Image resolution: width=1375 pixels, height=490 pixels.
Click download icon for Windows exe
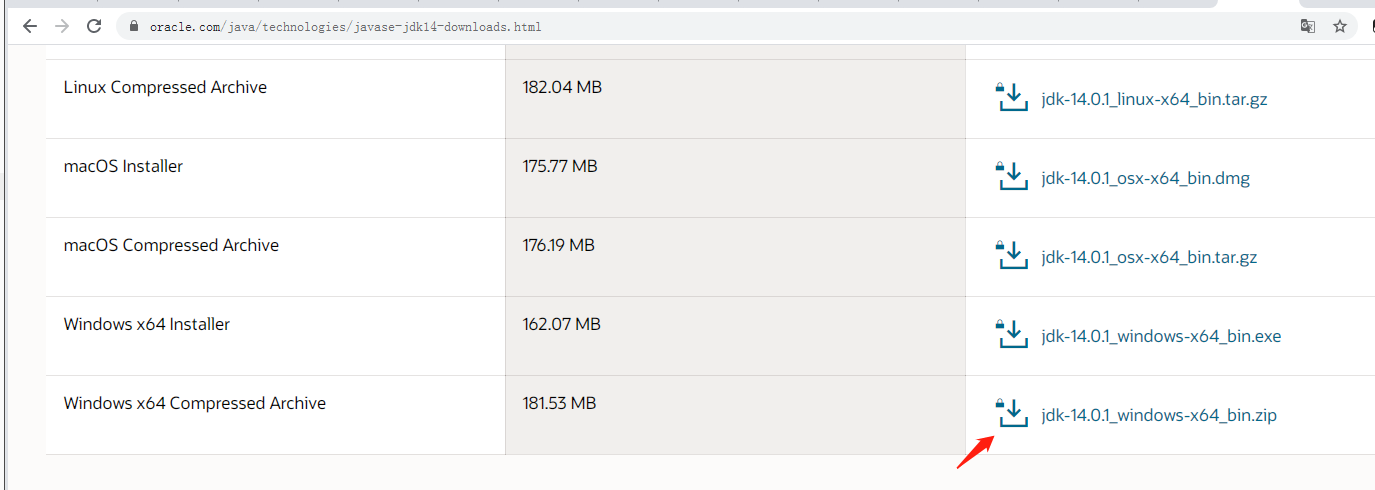click(1012, 335)
